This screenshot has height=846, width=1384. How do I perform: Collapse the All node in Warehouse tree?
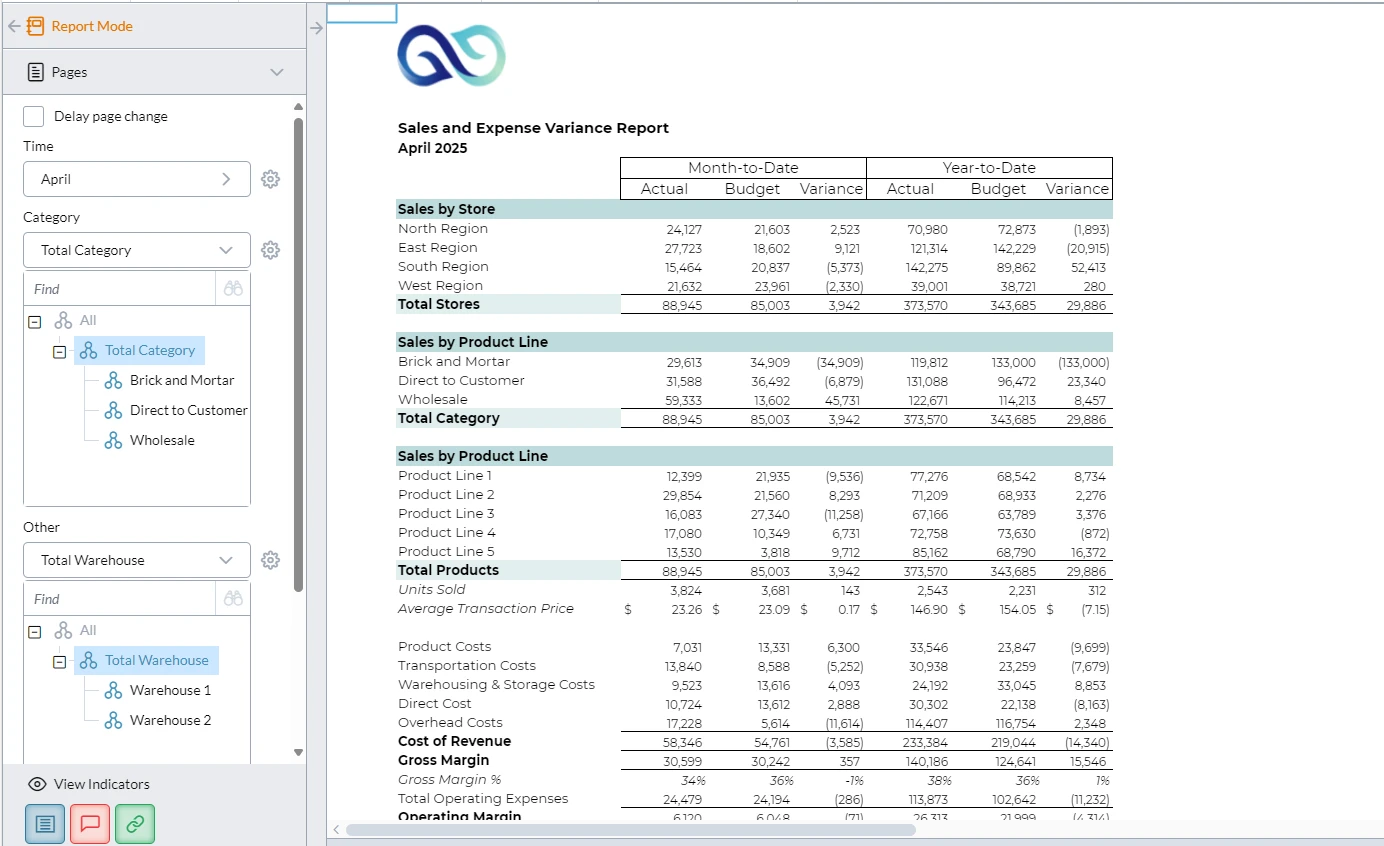point(35,631)
